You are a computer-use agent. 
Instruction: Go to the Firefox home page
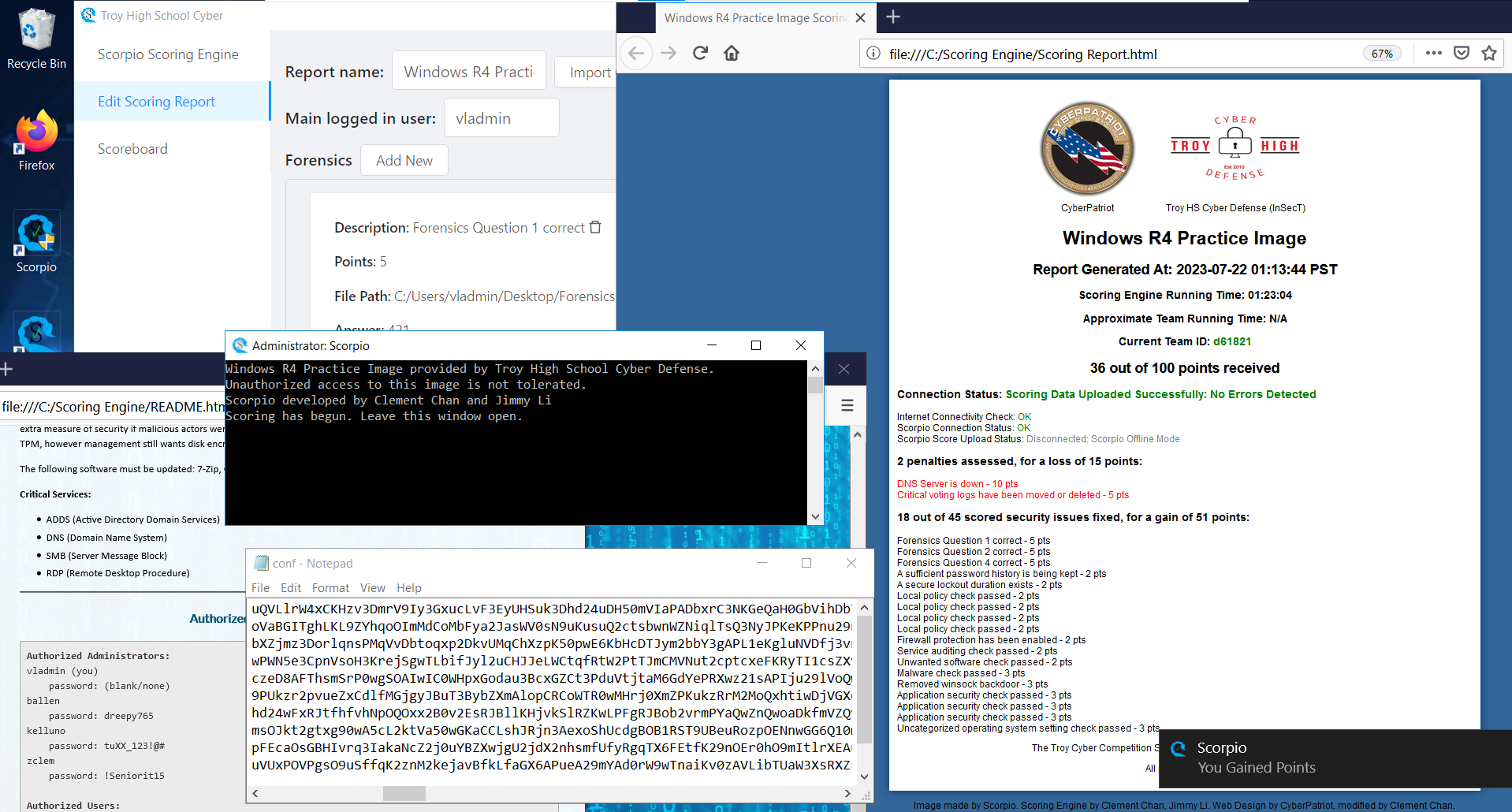tap(732, 53)
